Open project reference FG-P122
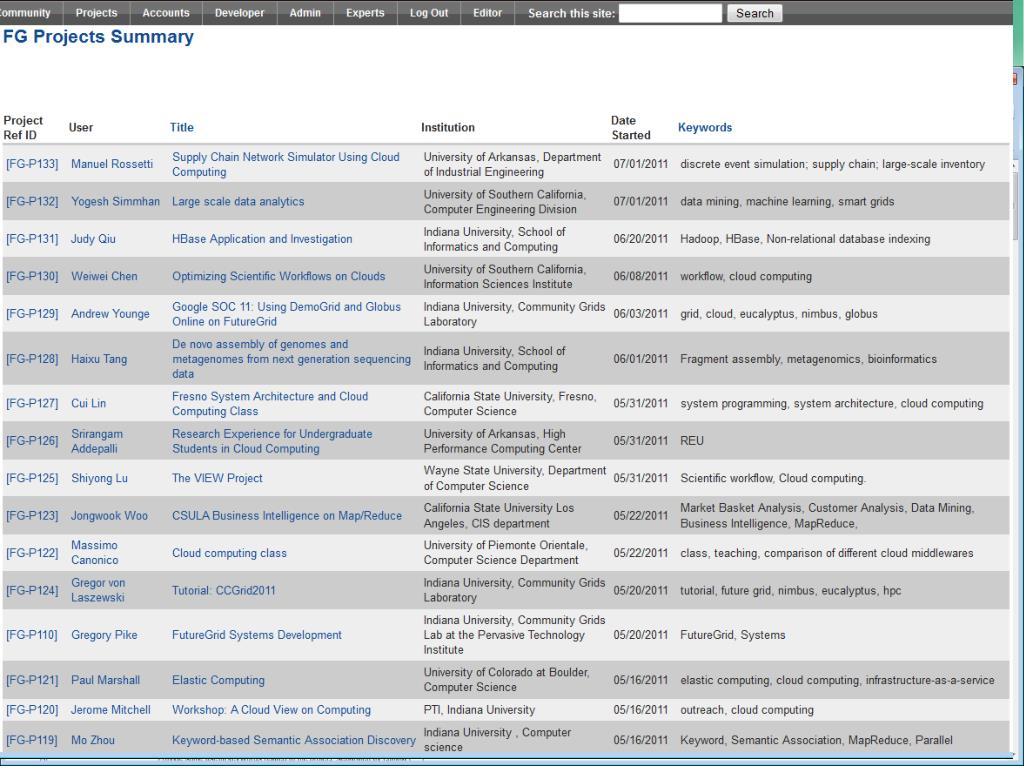 tap(32, 553)
